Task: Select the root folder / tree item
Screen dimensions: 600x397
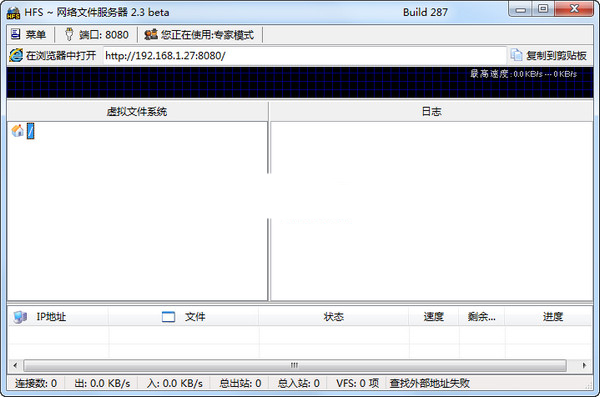Action: [31, 131]
